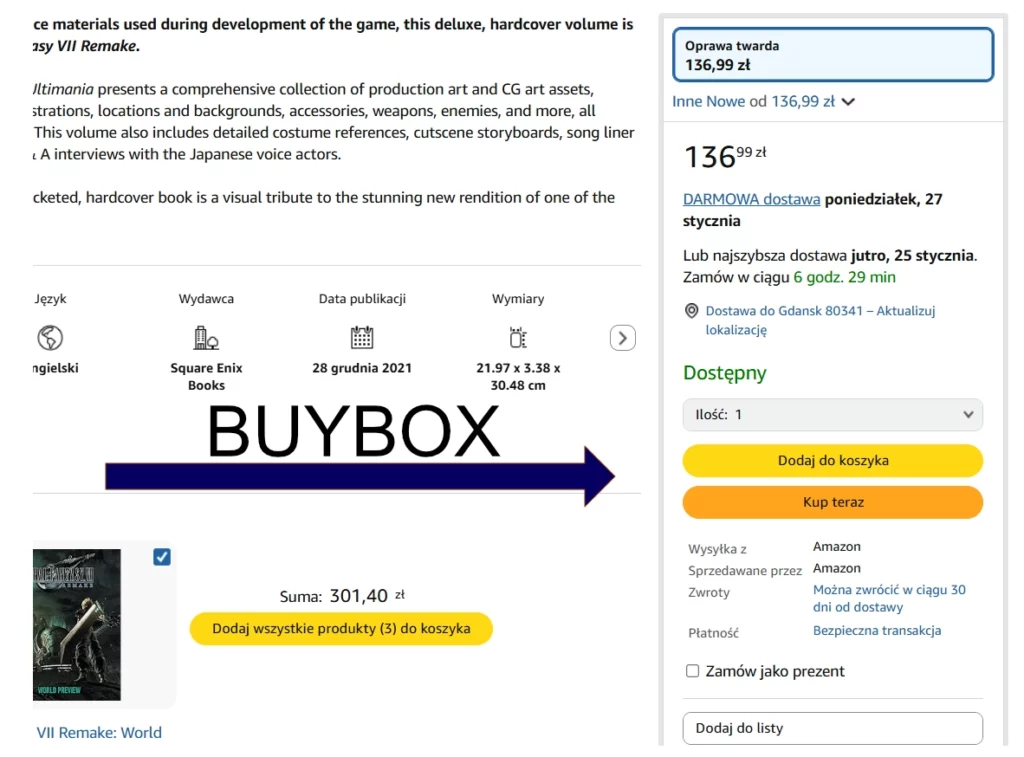Open the DARMOWA dostawa link
The image size is (1024, 757).
point(751,199)
